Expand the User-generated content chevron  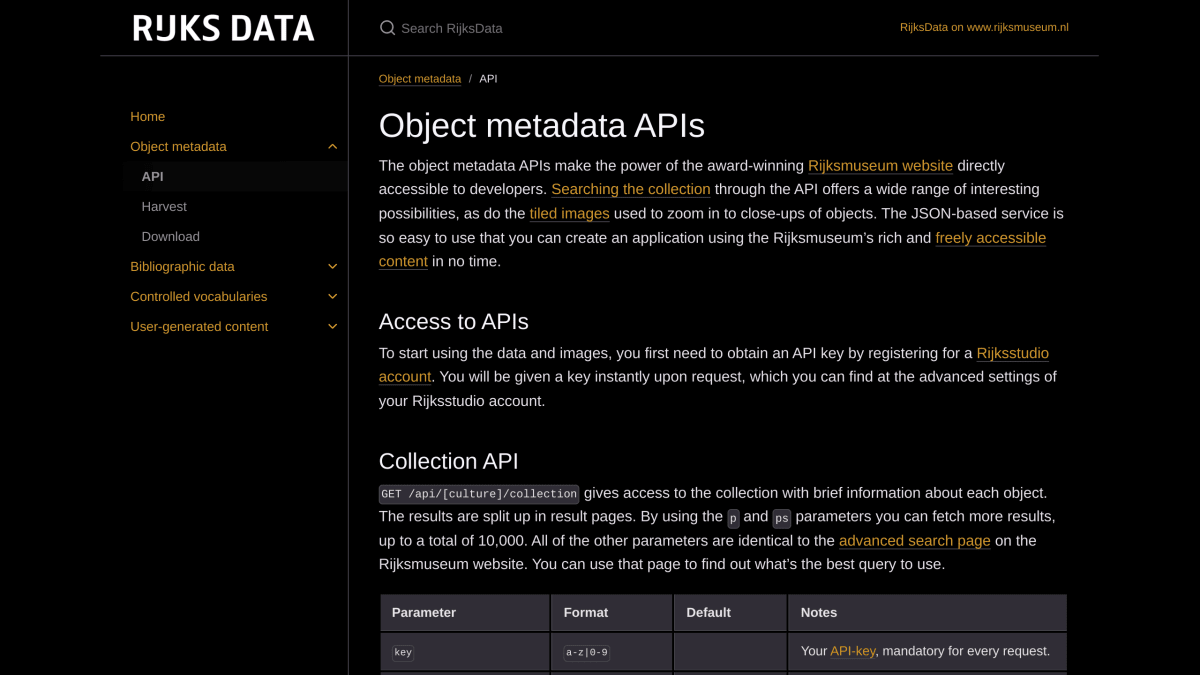333,327
